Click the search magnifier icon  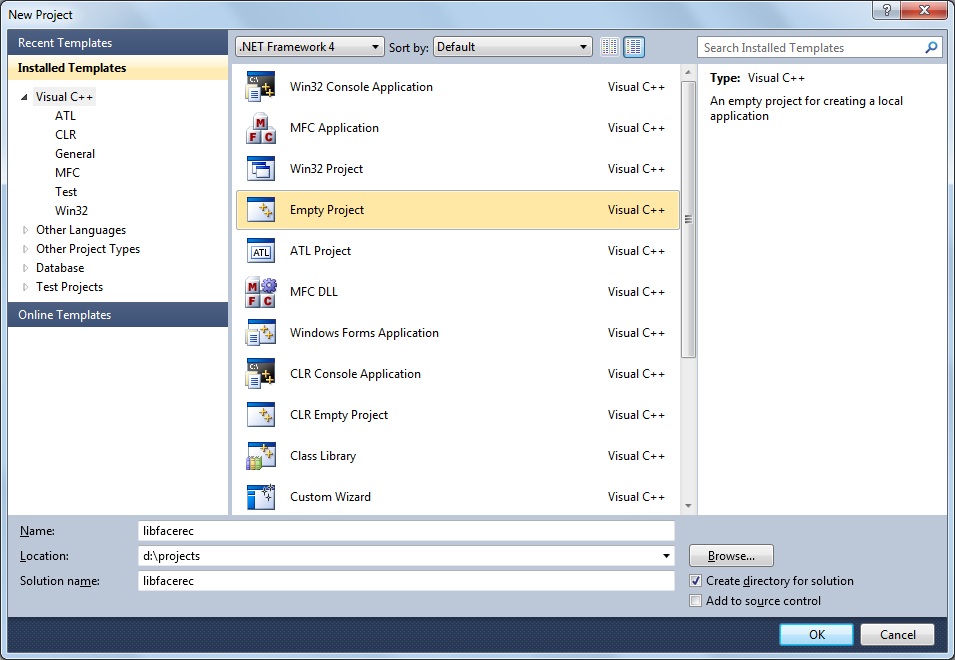[931, 47]
